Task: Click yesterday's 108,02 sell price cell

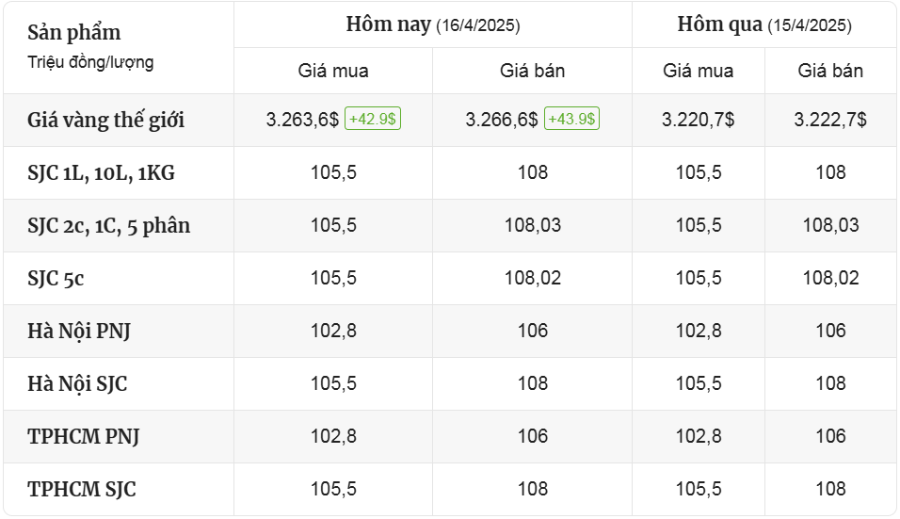Action: coord(831,278)
